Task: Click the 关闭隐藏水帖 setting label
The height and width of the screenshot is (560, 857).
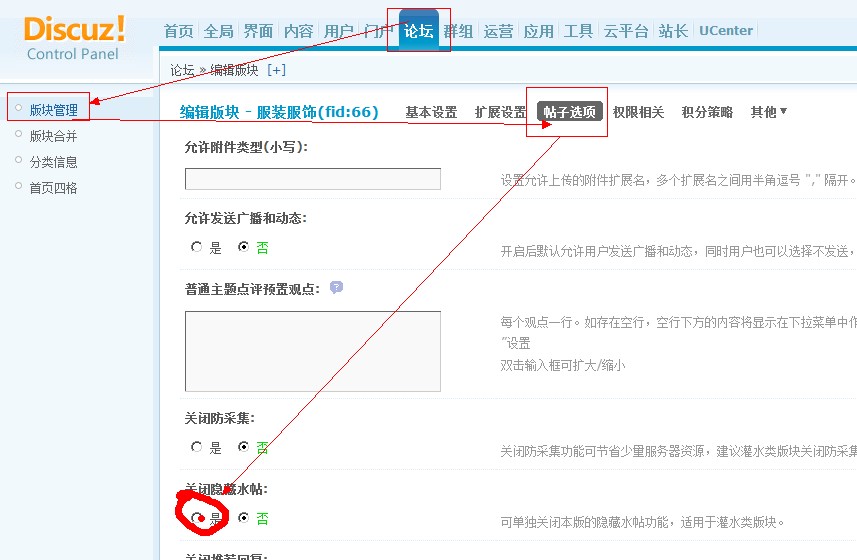Action: click(x=226, y=489)
